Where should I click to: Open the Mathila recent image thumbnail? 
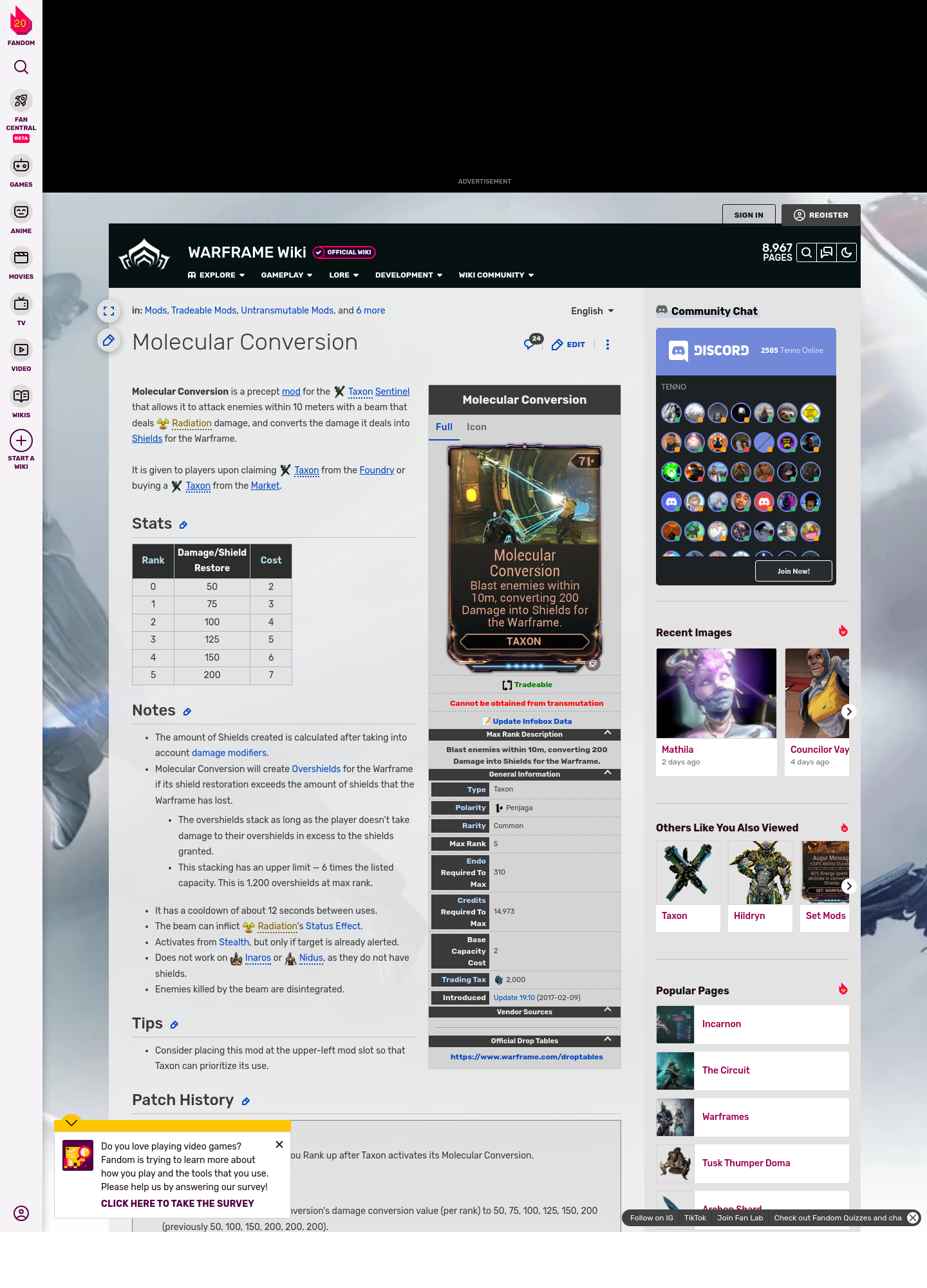coord(716,693)
